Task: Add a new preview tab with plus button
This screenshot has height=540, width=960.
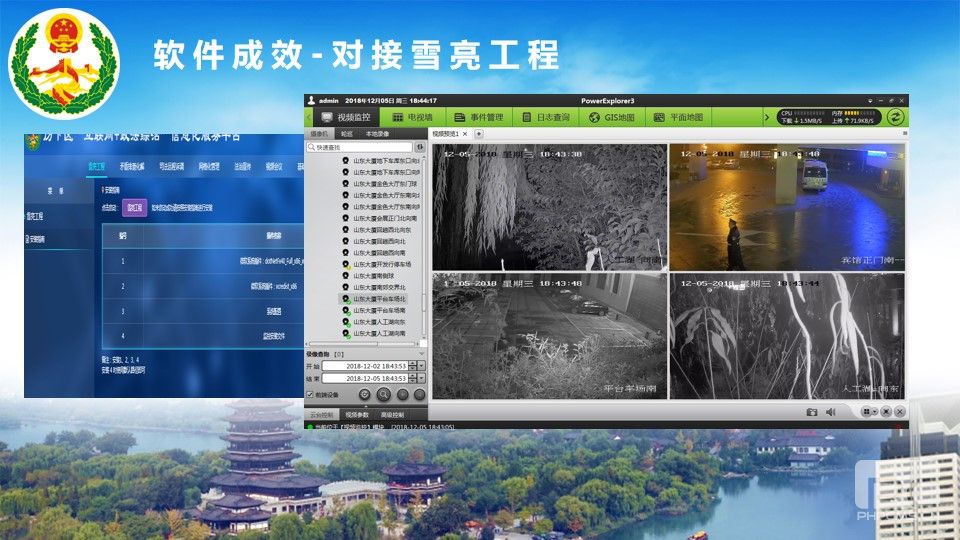Action: [479, 133]
